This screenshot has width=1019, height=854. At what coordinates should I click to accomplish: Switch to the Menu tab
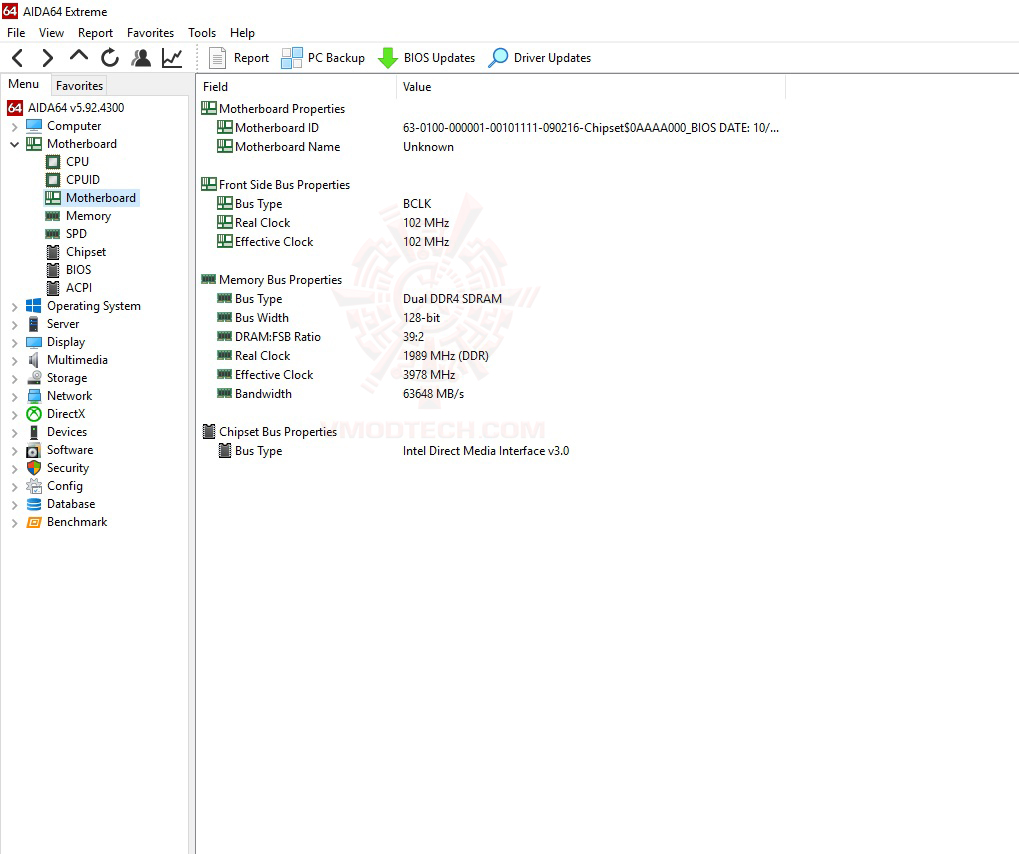(24, 84)
